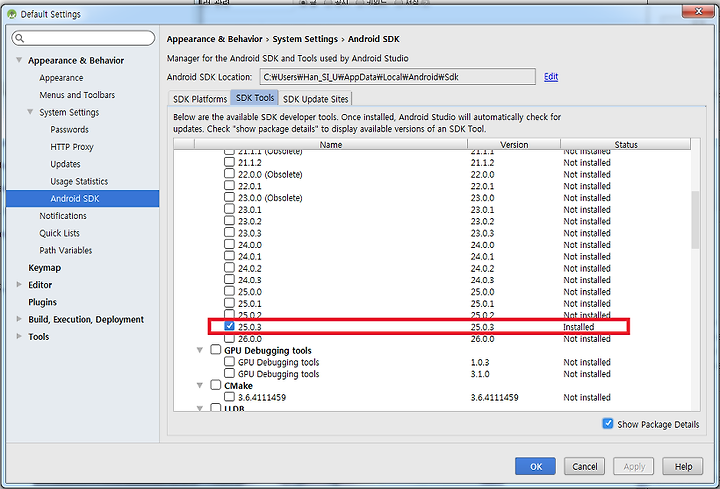Open SDK Update Sites tab
This screenshot has width=720, height=489.
click(315, 99)
